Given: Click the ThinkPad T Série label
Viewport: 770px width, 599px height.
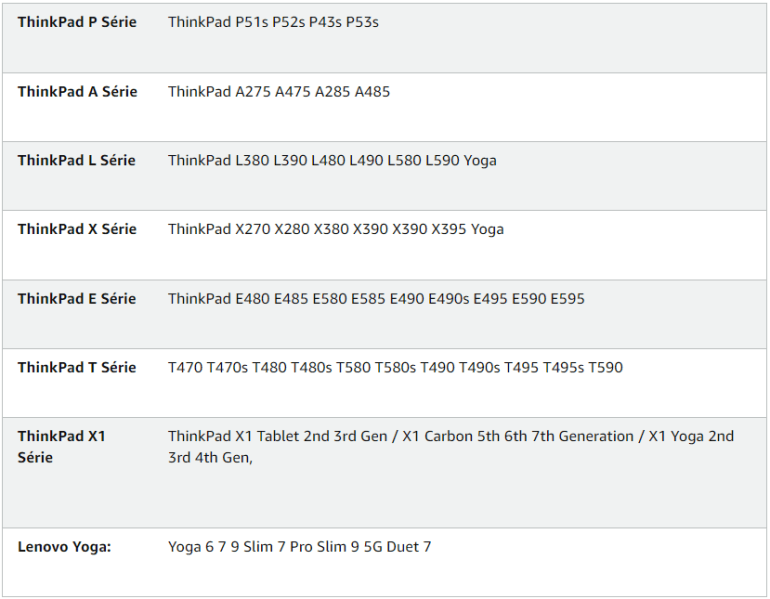Looking at the screenshot, I should 77,368.
